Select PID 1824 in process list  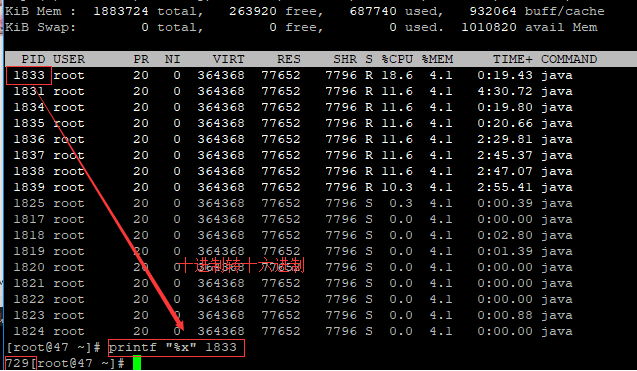pos(29,331)
